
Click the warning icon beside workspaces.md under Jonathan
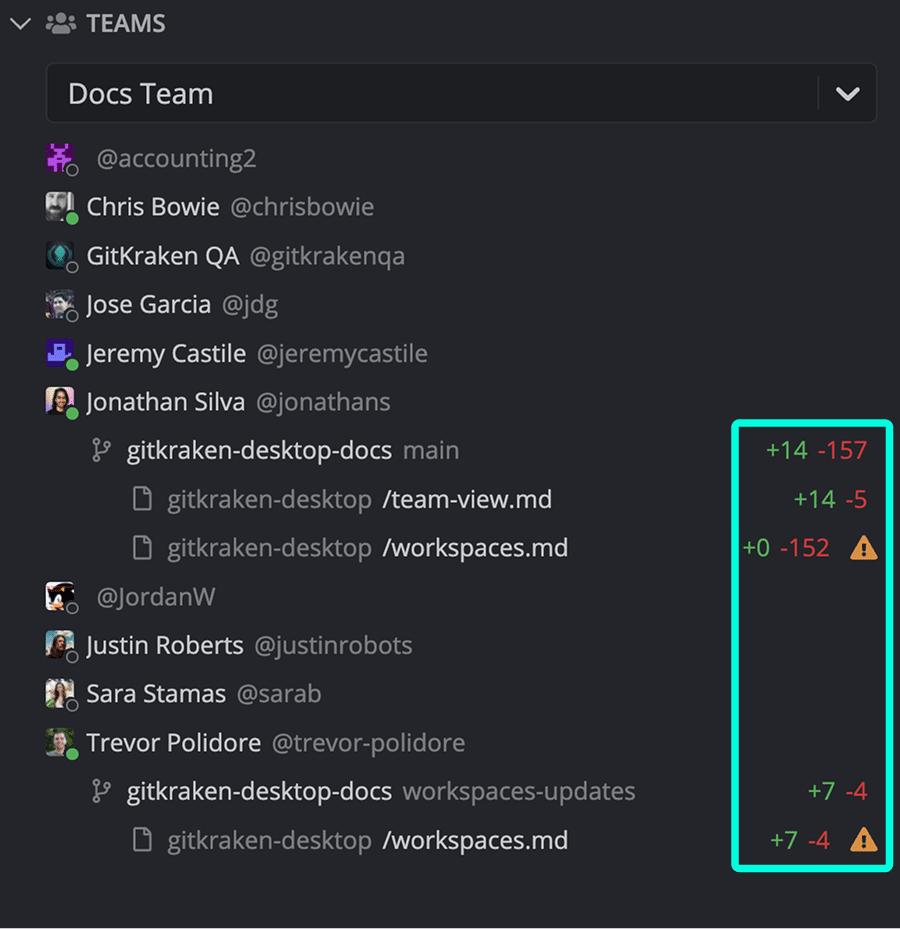click(862, 547)
